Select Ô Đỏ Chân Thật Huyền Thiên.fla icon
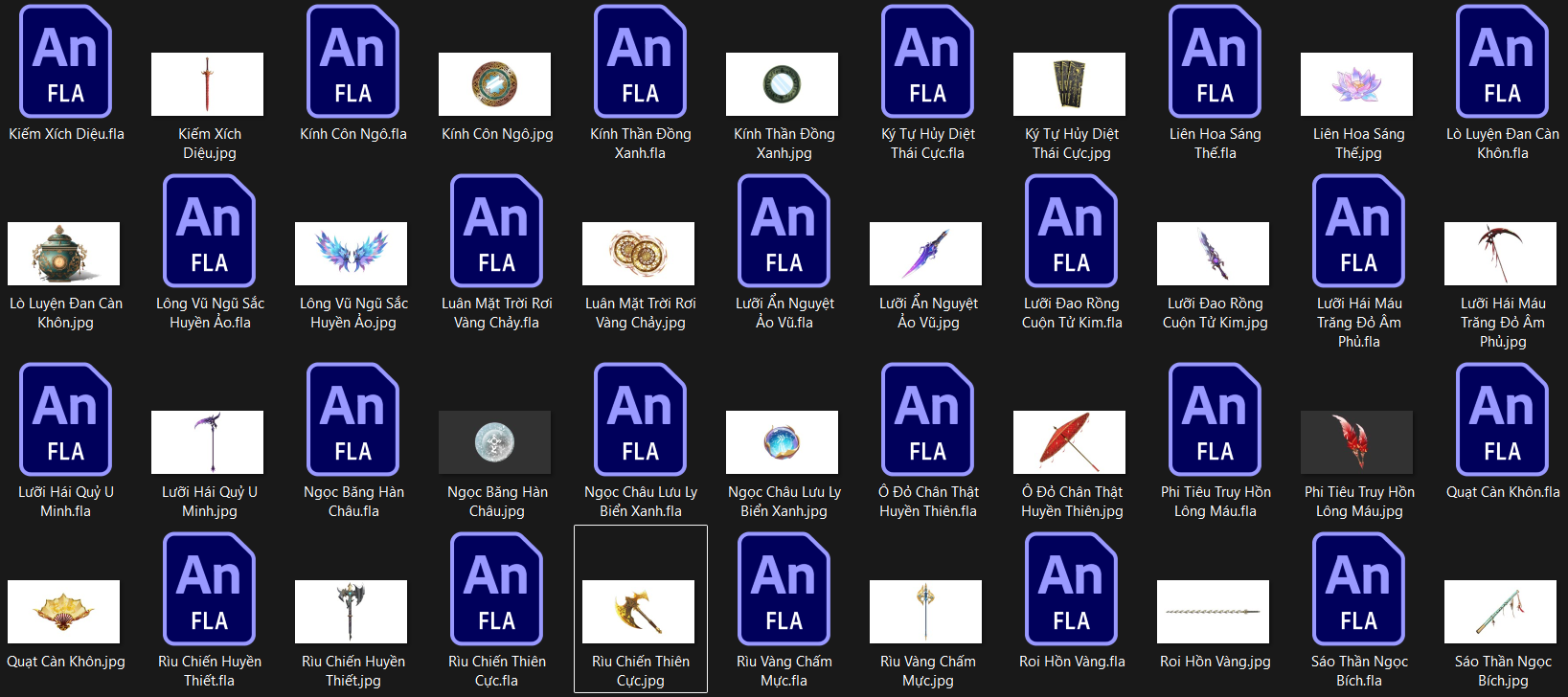The height and width of the screenshot is (697, 1568). pos(927,420)
